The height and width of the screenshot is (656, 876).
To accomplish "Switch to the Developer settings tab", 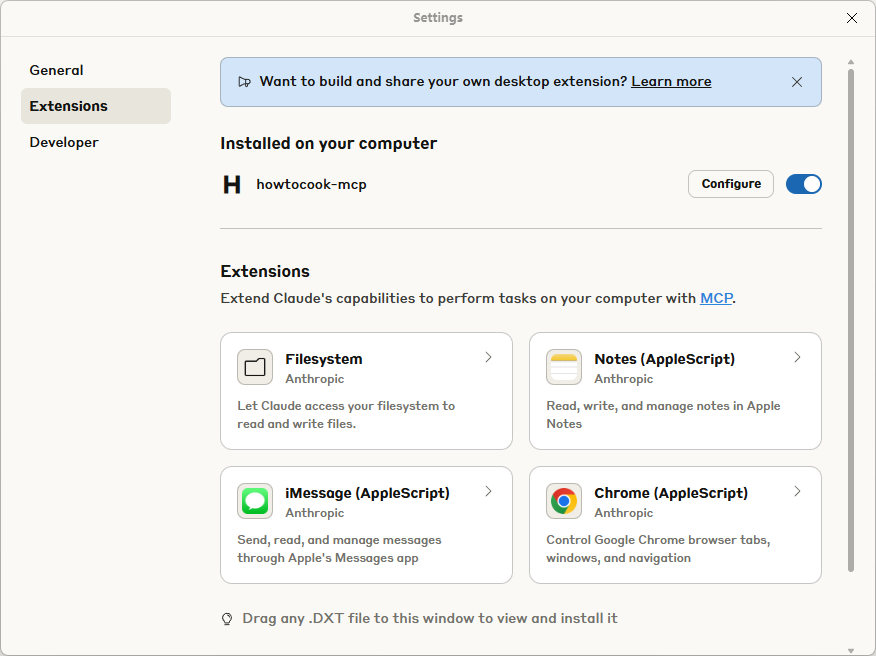I will tap(64, 142).
